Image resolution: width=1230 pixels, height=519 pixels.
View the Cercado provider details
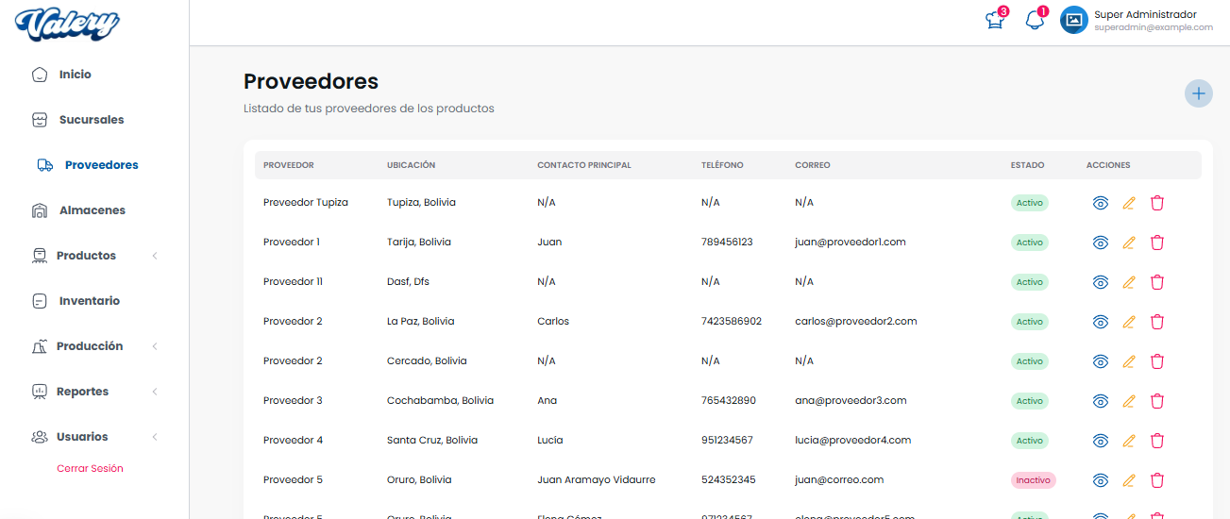point(1100,361)
